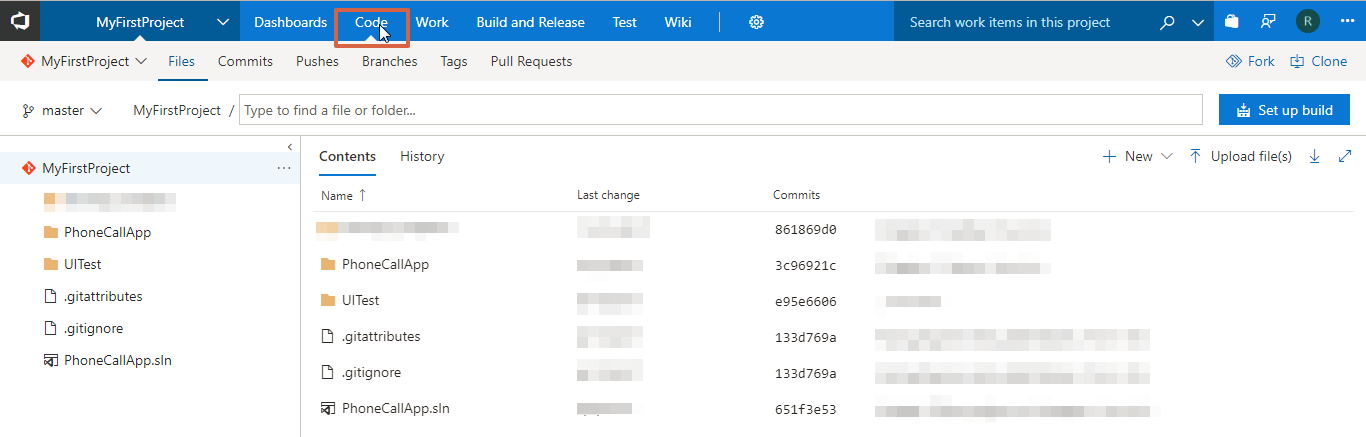Open .gitignore in the contents list
Image resolution: width=1366 pixels, height=437 pixels.
371,372
